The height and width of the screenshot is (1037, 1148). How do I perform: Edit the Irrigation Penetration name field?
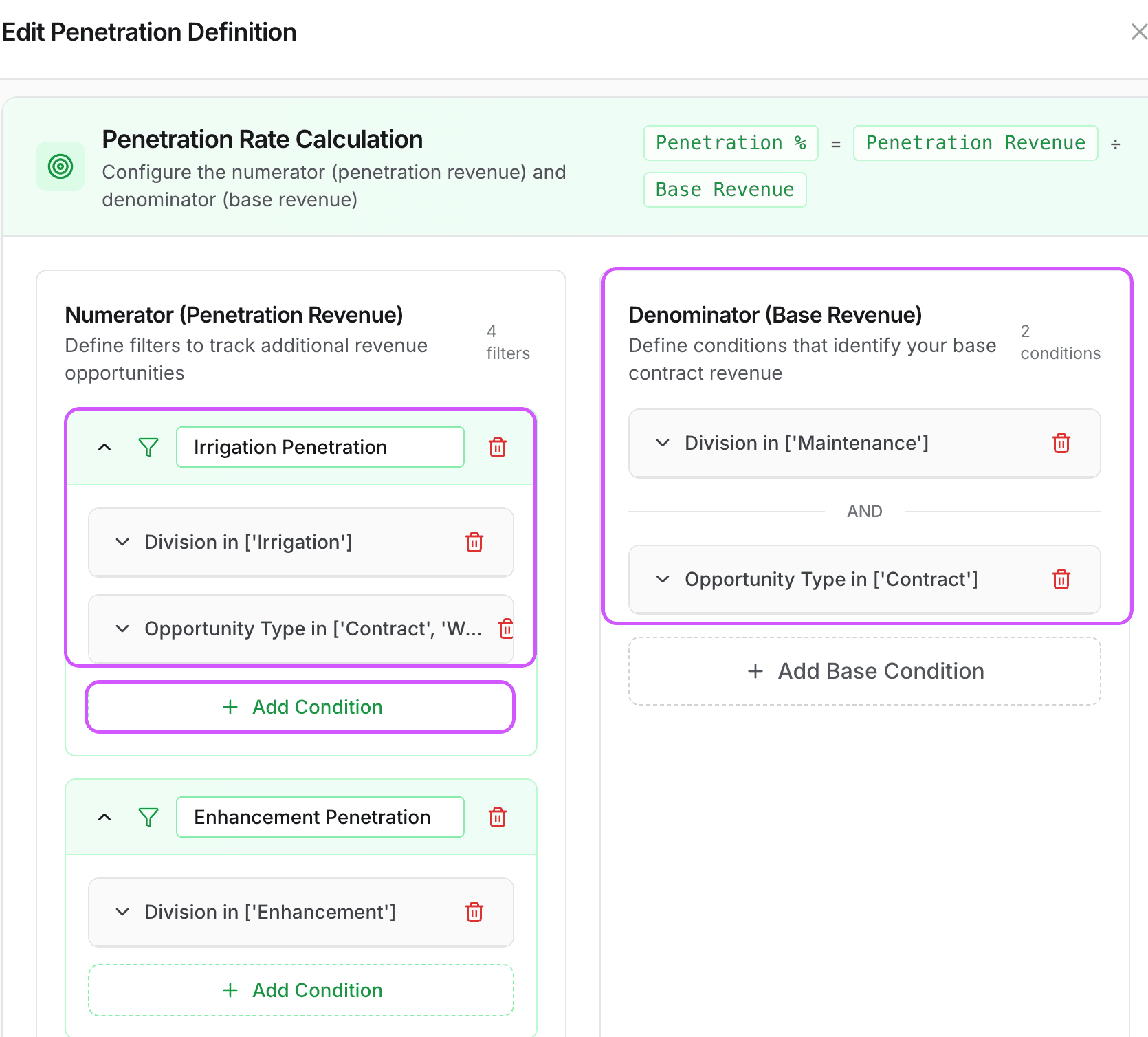pos(319,447)
